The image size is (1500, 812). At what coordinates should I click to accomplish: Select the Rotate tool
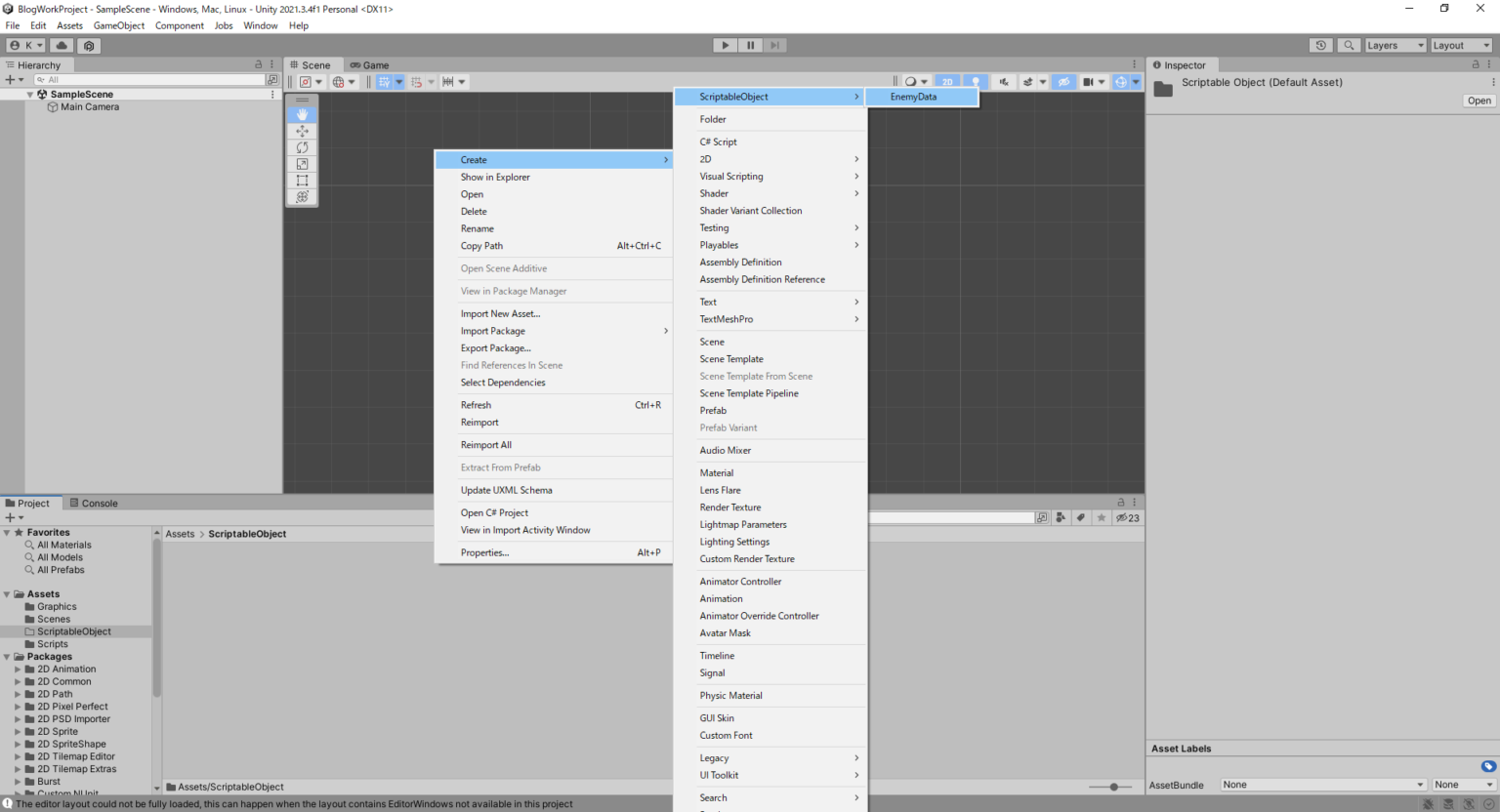[303, 147]
